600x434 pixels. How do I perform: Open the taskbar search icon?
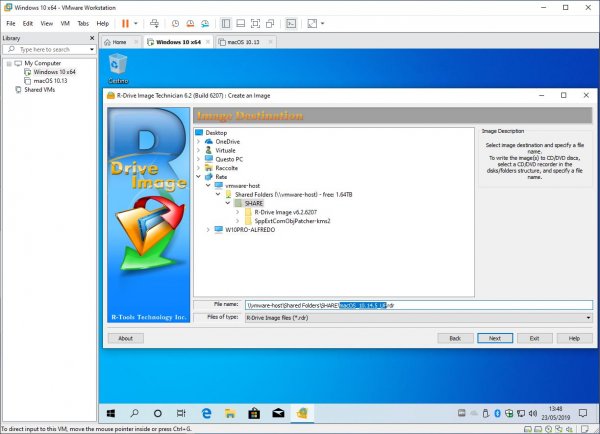pyautogui.click(x=134, y=413)
